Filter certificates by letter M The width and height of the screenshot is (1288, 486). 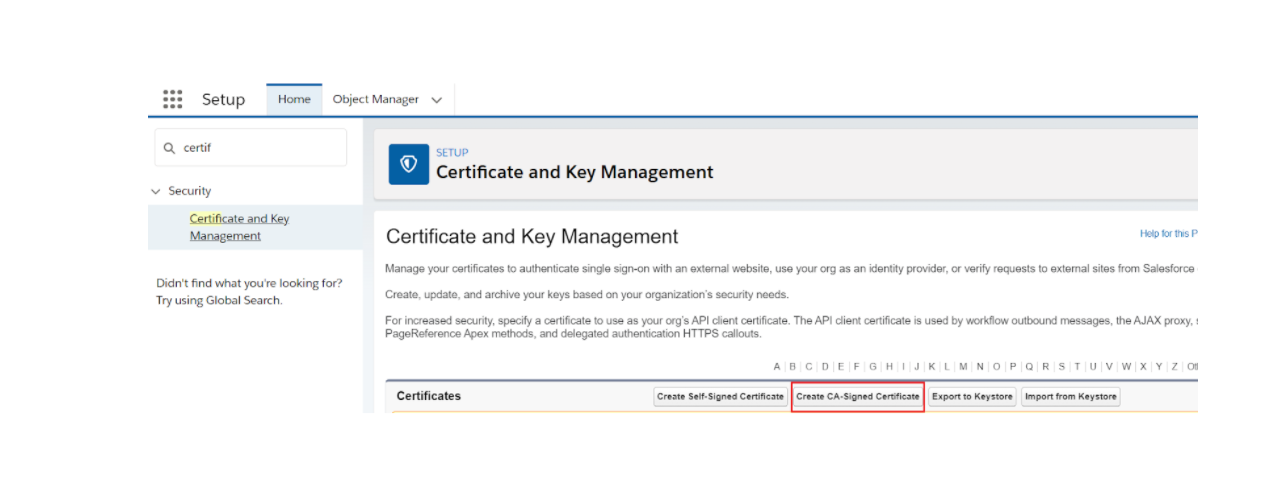(963, 367)
